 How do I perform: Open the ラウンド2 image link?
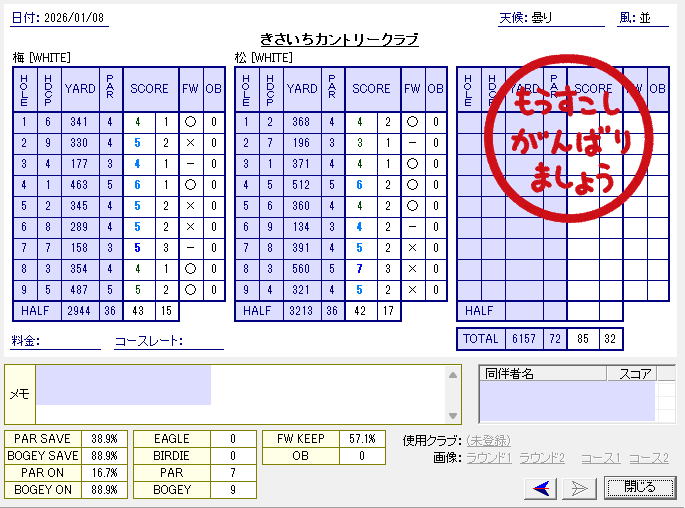[542, 458]
